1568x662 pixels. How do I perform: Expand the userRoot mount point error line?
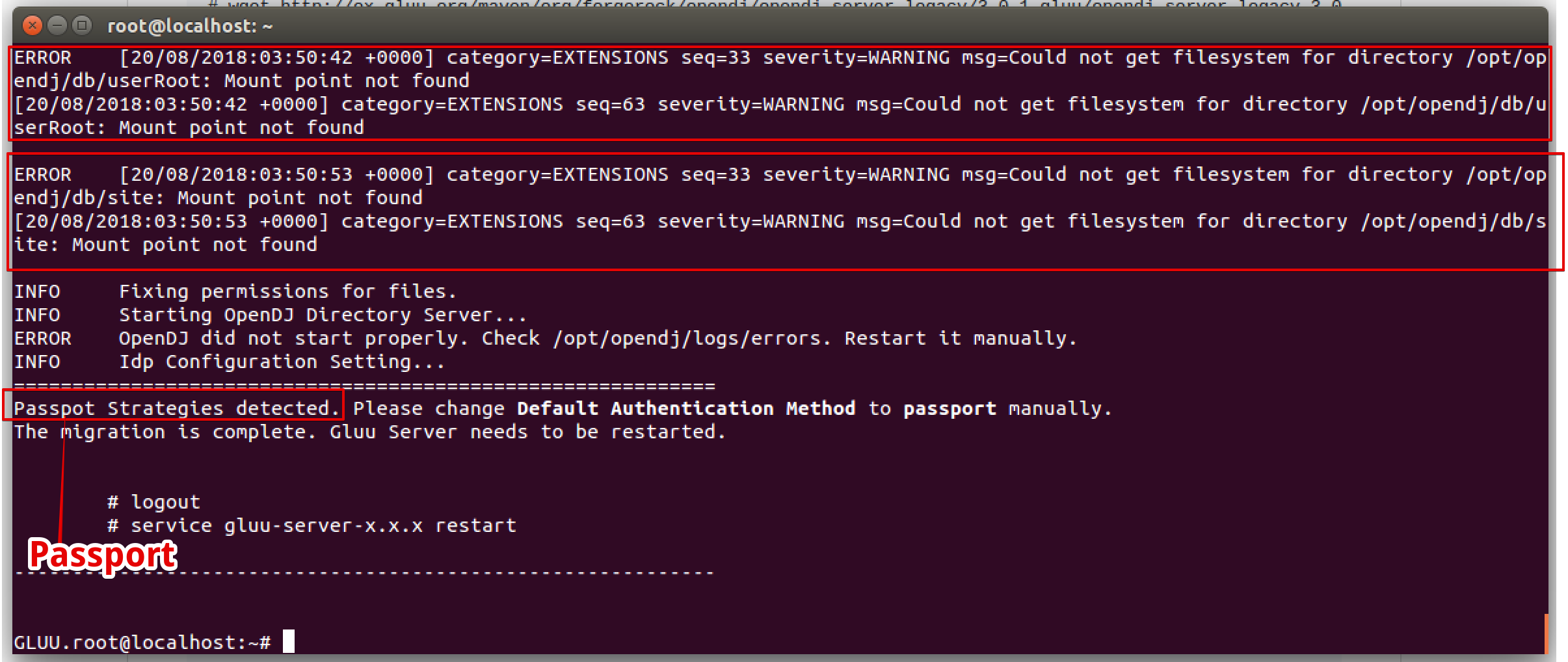coord(241,80)
